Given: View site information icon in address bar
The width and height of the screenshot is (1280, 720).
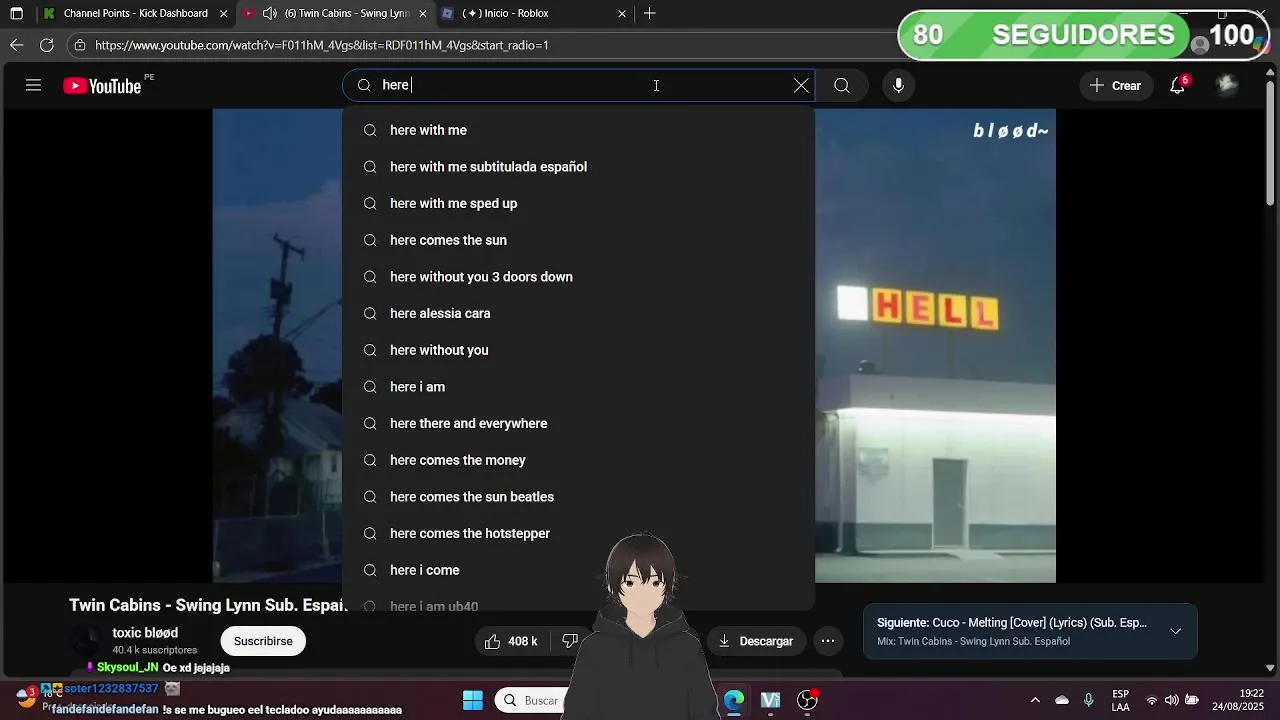Looking at the screenshot, I should click(80, 45).
